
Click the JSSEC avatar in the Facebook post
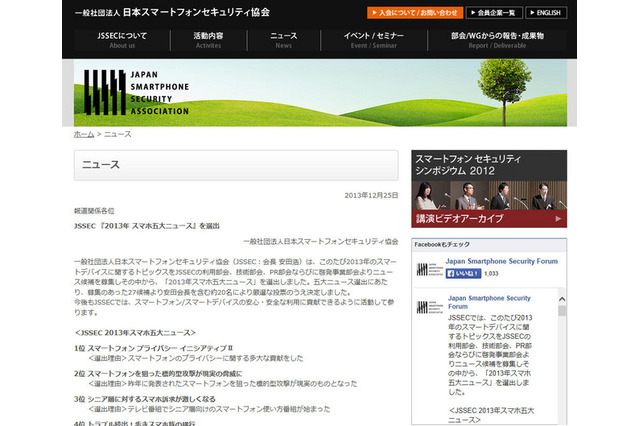click(429, 307)
